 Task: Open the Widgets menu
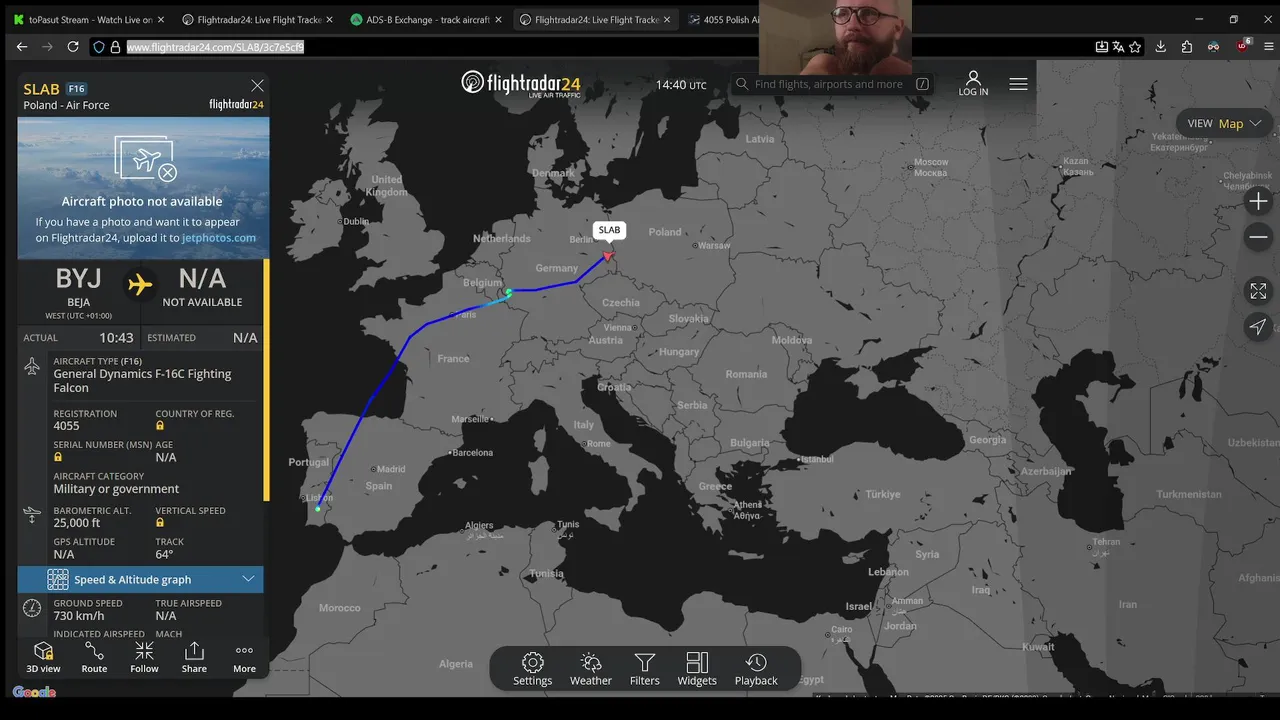pyautogui.click(x=697, y=669)
